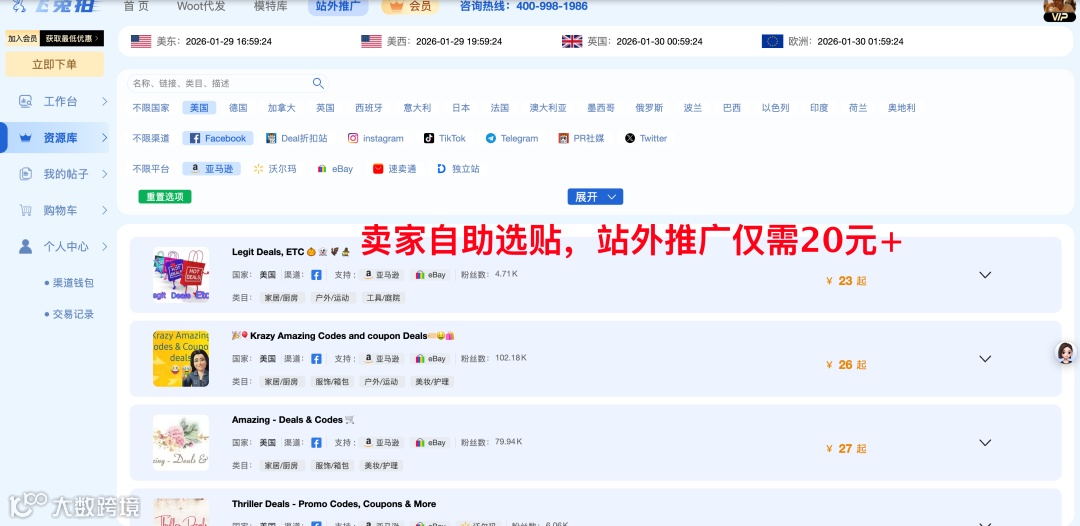Select 加拿大 country filter
Viewport: 1080px width, 526px height.
(x=282, y=108)
